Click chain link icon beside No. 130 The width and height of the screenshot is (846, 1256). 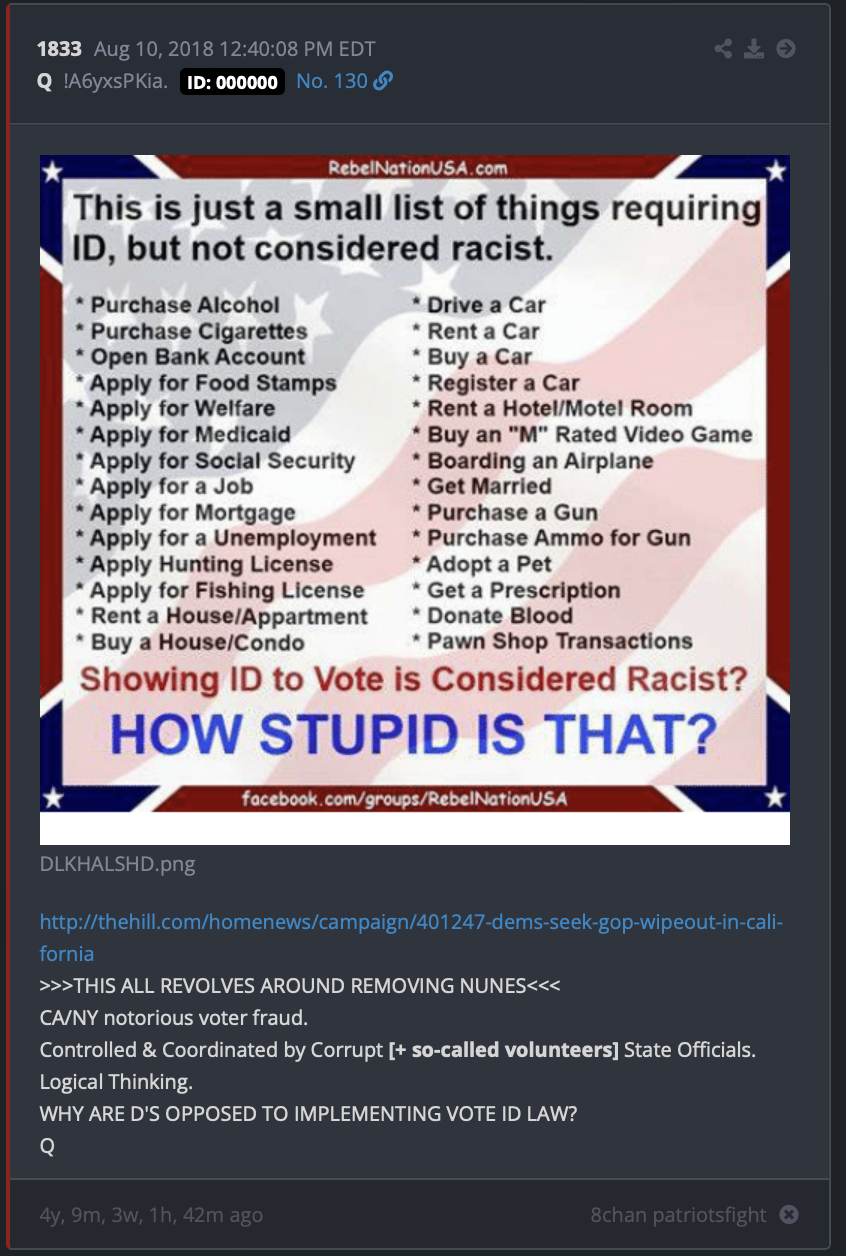click(383, 82)
